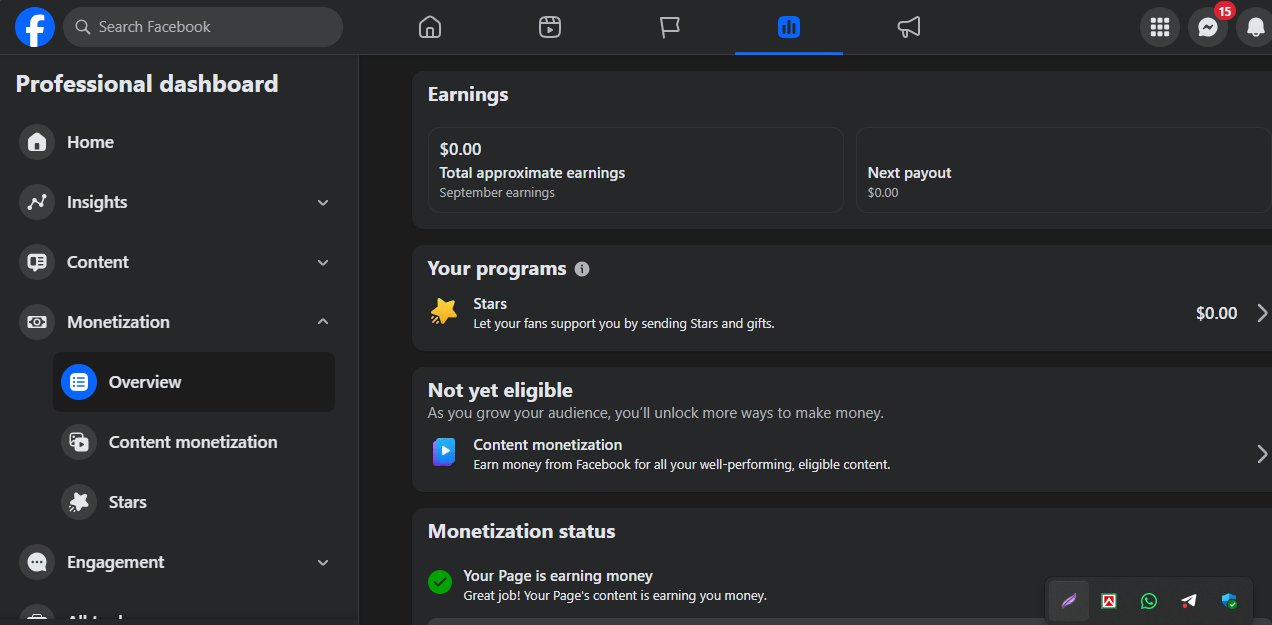Open the Reels video tab icon
Image resolution: width=1272 pixels, height=625 pixels.
tap(549, 27)
